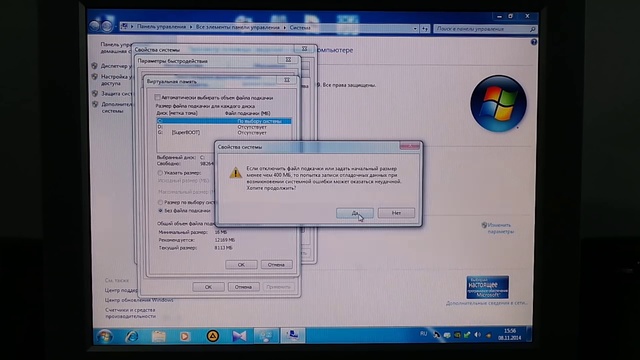Screen dimensions: 640x360
Task: Refresh the Control Panel address bar
Action: click(425, 29)
